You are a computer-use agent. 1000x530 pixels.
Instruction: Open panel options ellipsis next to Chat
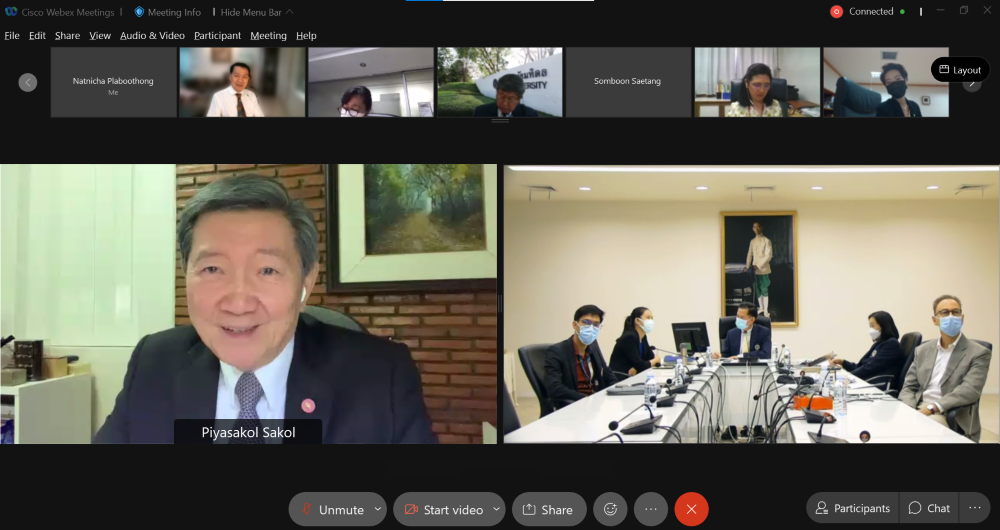click(975, 508)
